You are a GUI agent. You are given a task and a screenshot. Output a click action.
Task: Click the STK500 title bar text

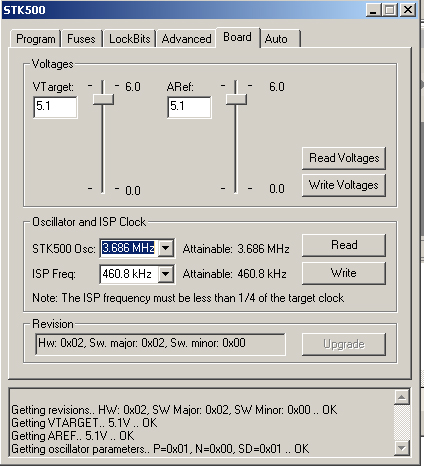[24, 10]
